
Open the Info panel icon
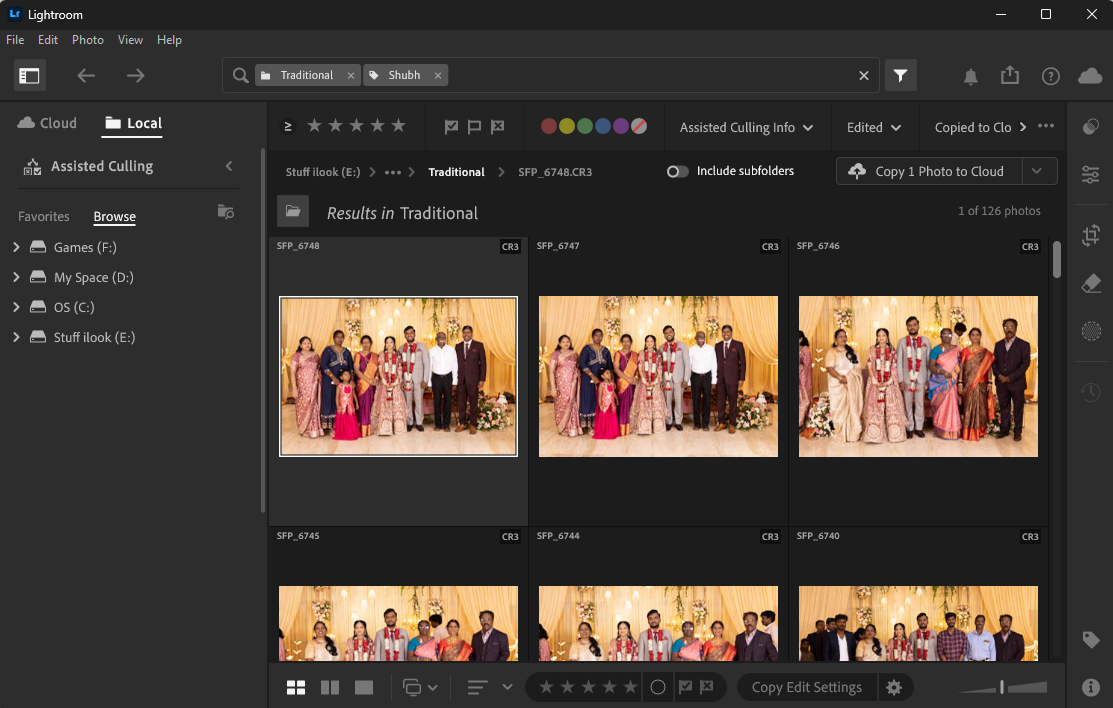coord(1091,687)
